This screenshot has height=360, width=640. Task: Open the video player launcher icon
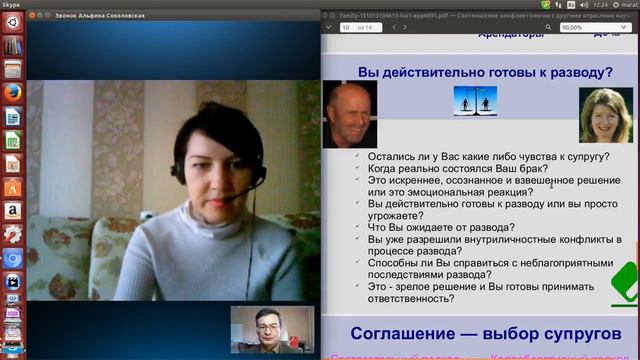tap(13, 282)
